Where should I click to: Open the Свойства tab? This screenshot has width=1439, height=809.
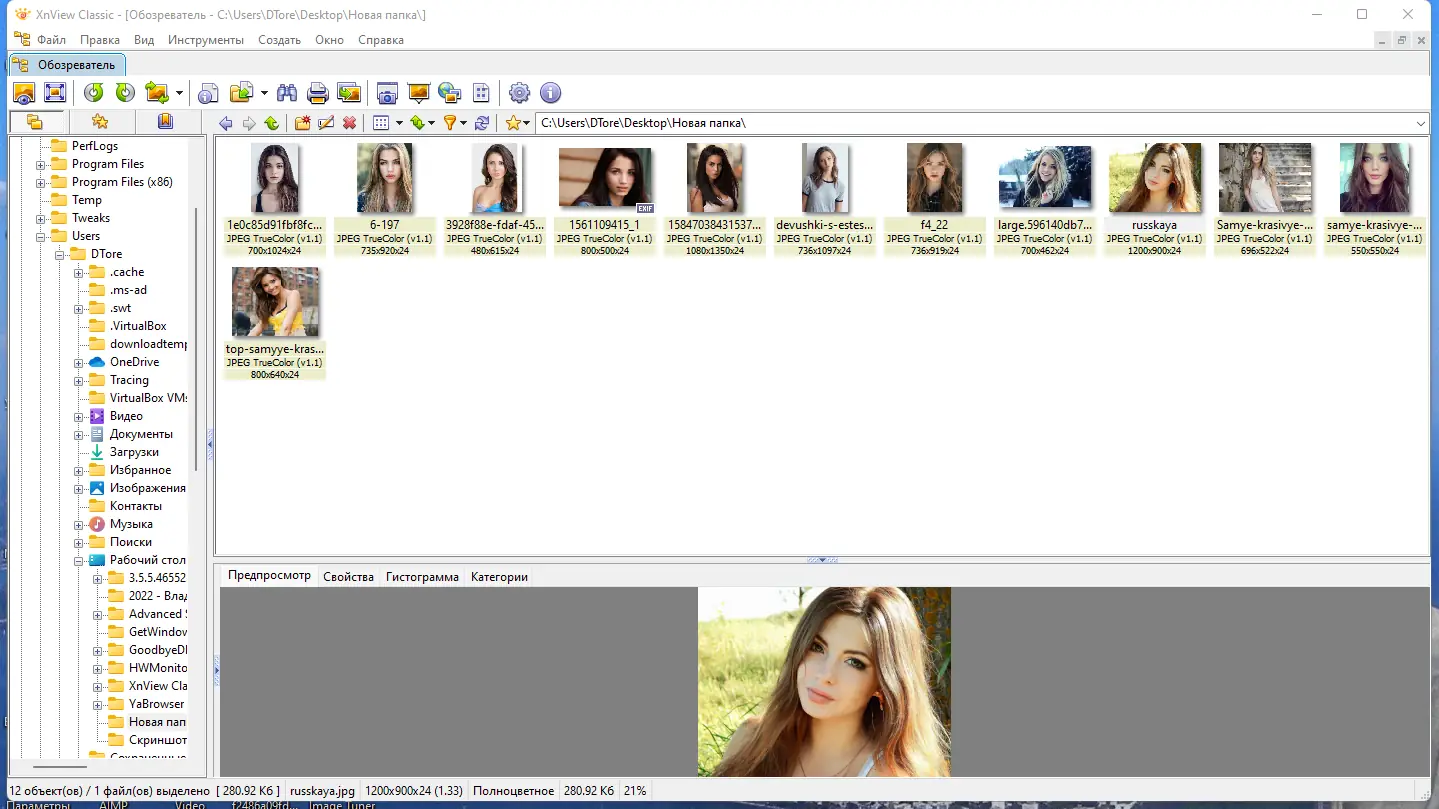coord(349,577)
